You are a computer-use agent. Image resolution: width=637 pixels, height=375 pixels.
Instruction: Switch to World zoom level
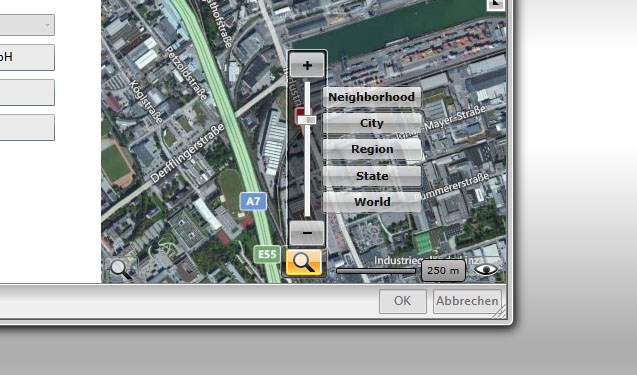(x=372, y=202)
